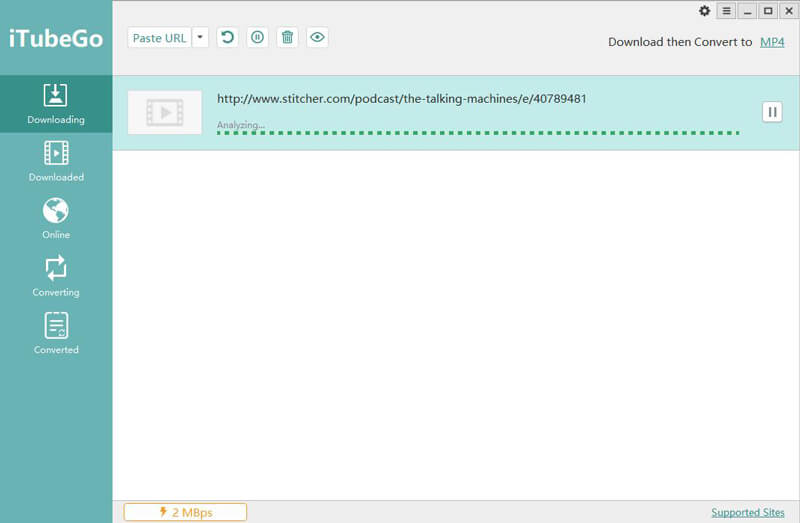Switch to the Converting section
This screenshot has height=523, width=800.
coord(56,276)
